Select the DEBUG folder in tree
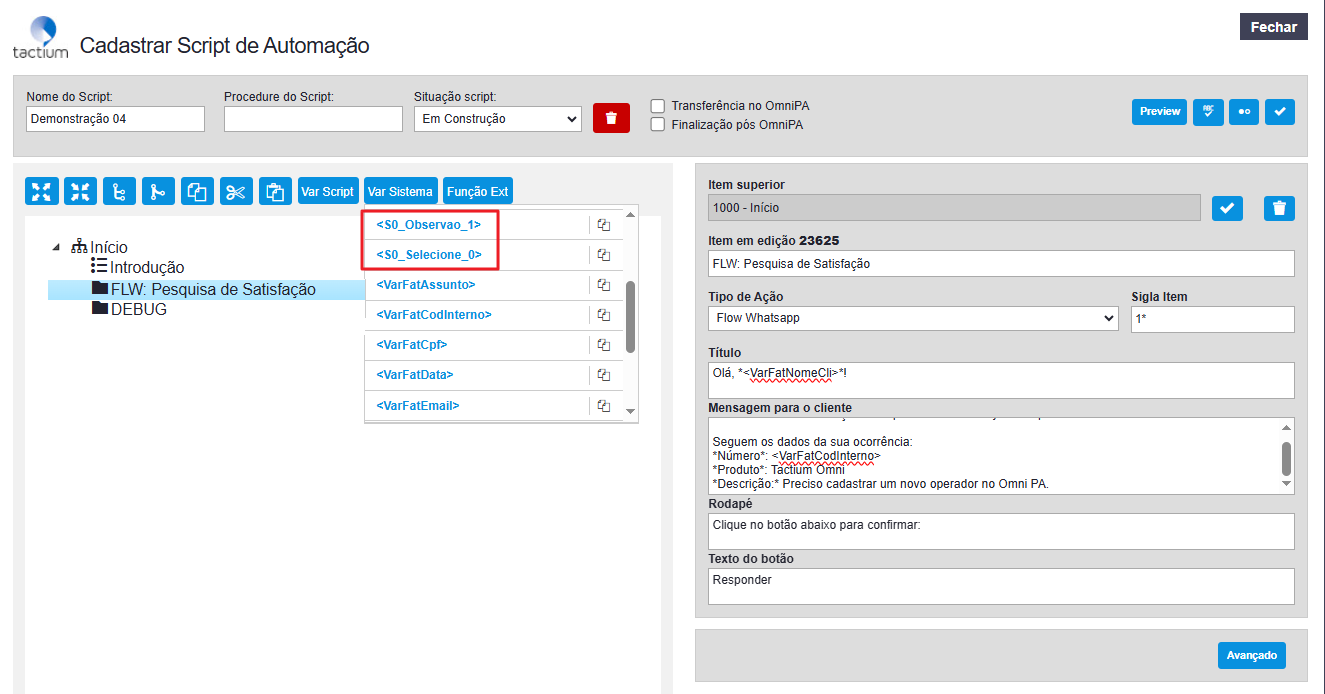 pyautogui.click(x=138, y=310)
